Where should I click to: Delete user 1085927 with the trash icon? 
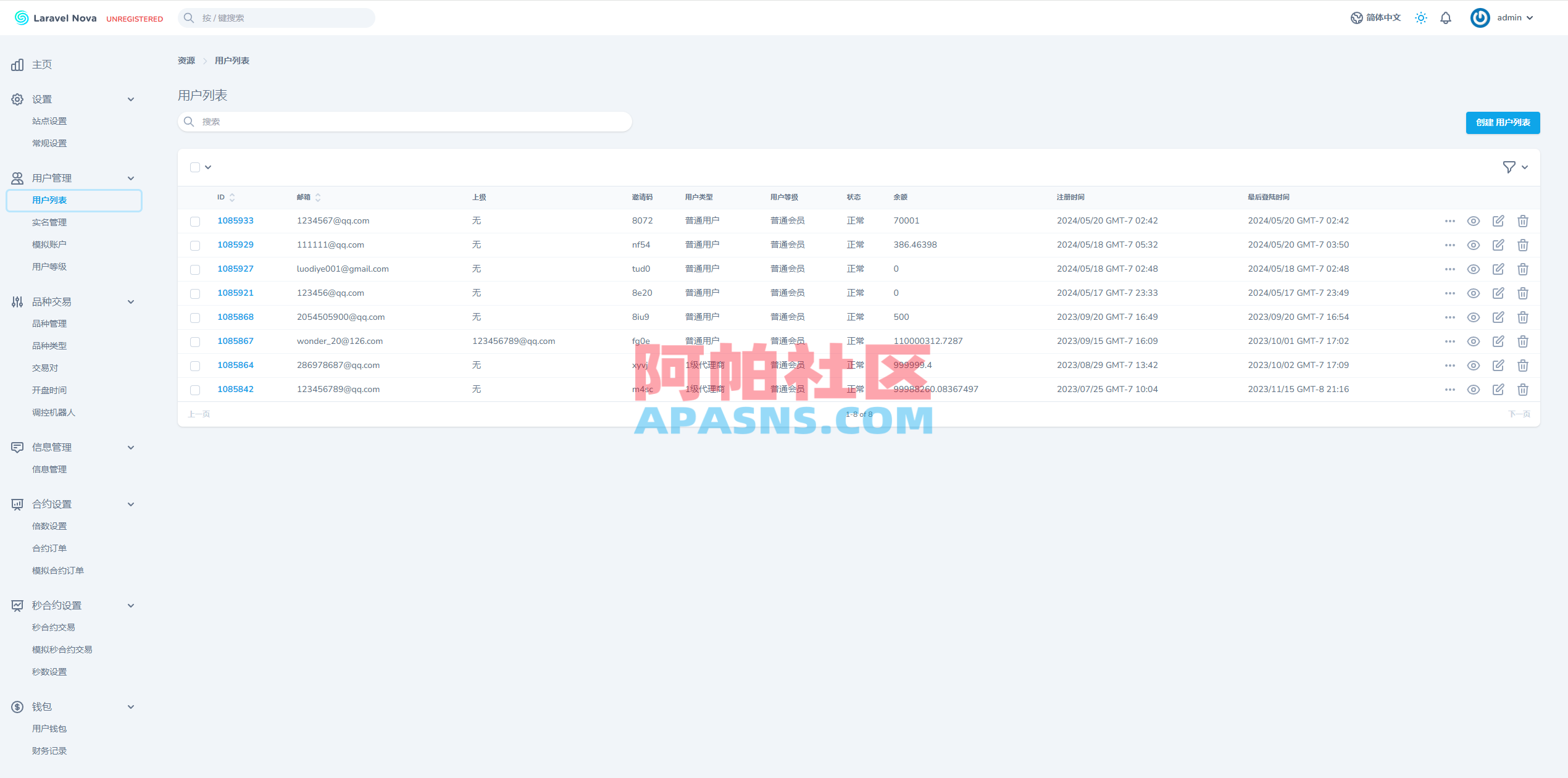1523,269
